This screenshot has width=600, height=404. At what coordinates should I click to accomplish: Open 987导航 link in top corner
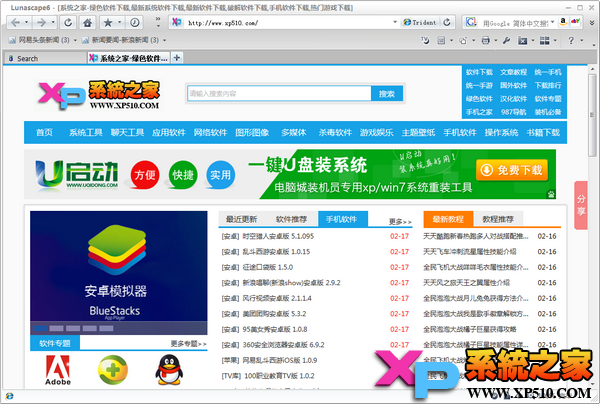(x=514, y=112)
